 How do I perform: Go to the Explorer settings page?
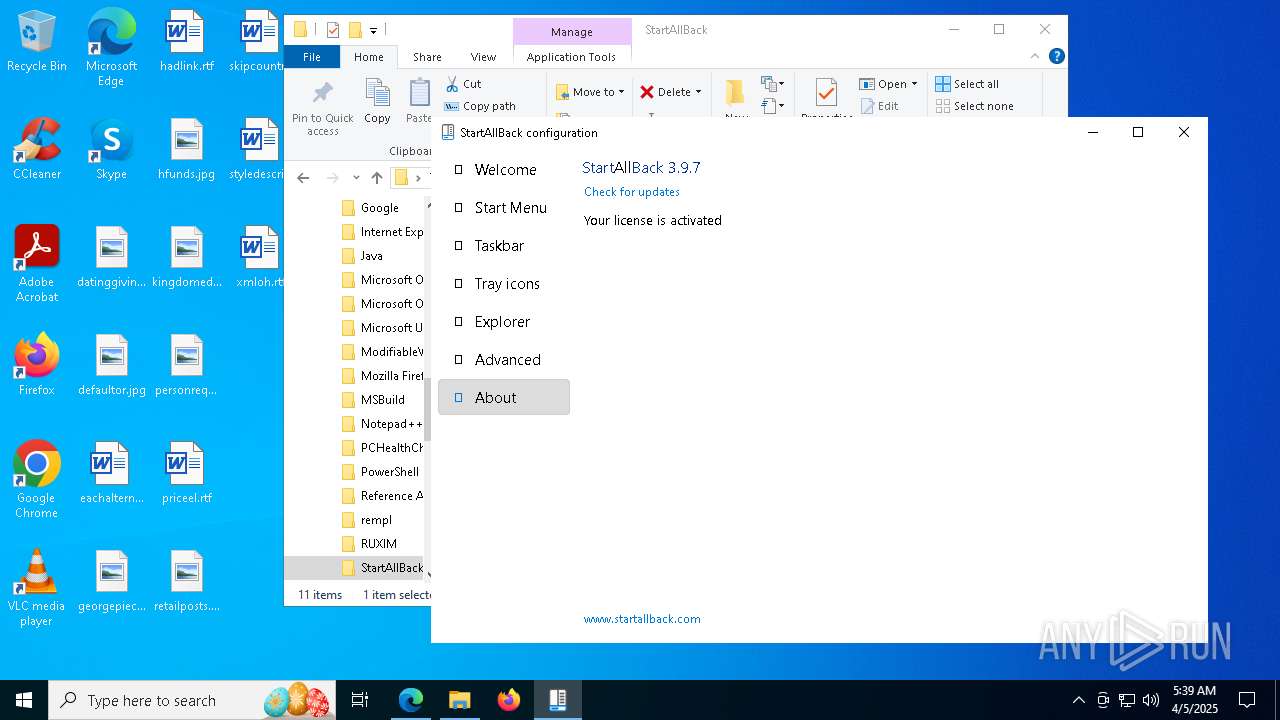[x=504, y=322]
